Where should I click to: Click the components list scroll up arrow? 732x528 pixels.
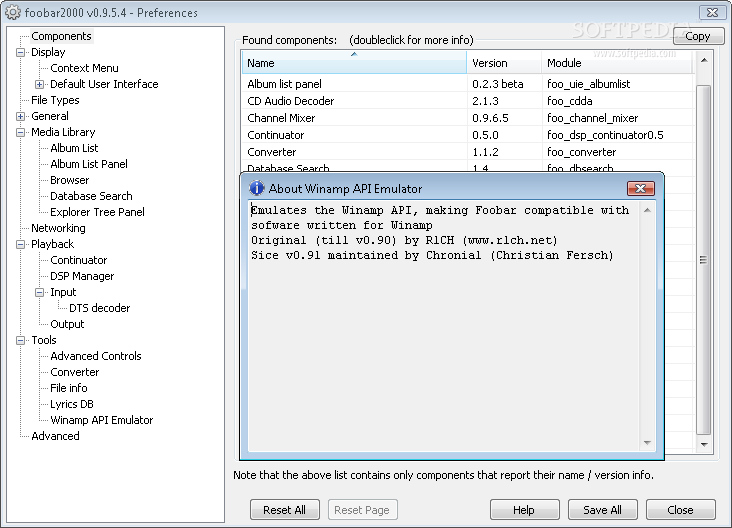click(704, 61)
